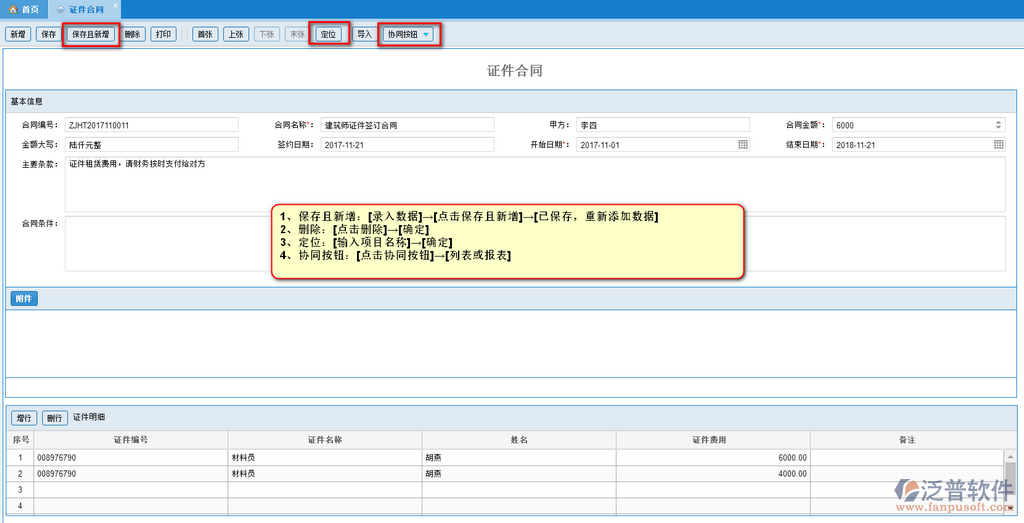Go to previous record via 上张

click(236, 34)
